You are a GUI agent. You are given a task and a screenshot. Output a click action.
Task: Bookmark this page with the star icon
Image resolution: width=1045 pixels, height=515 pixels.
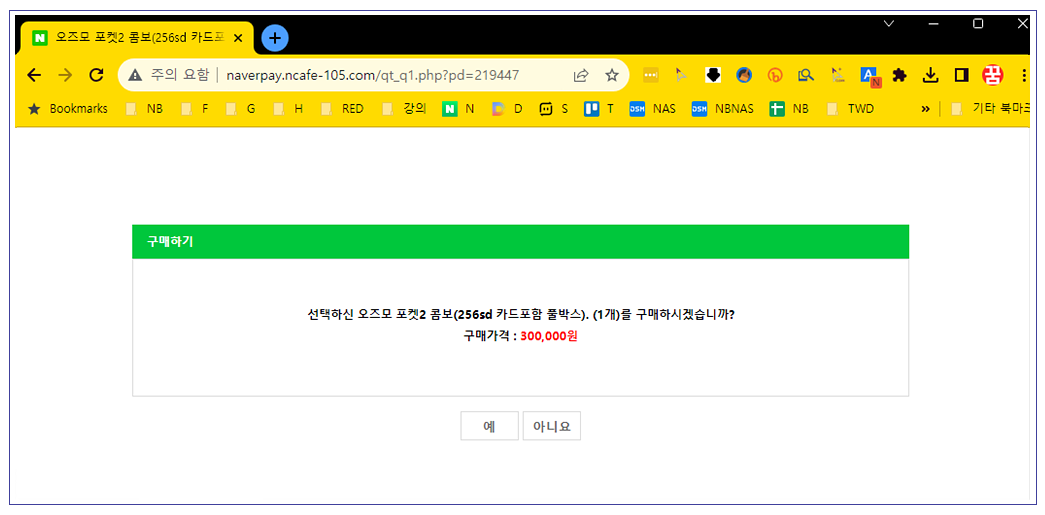point(612,75)
